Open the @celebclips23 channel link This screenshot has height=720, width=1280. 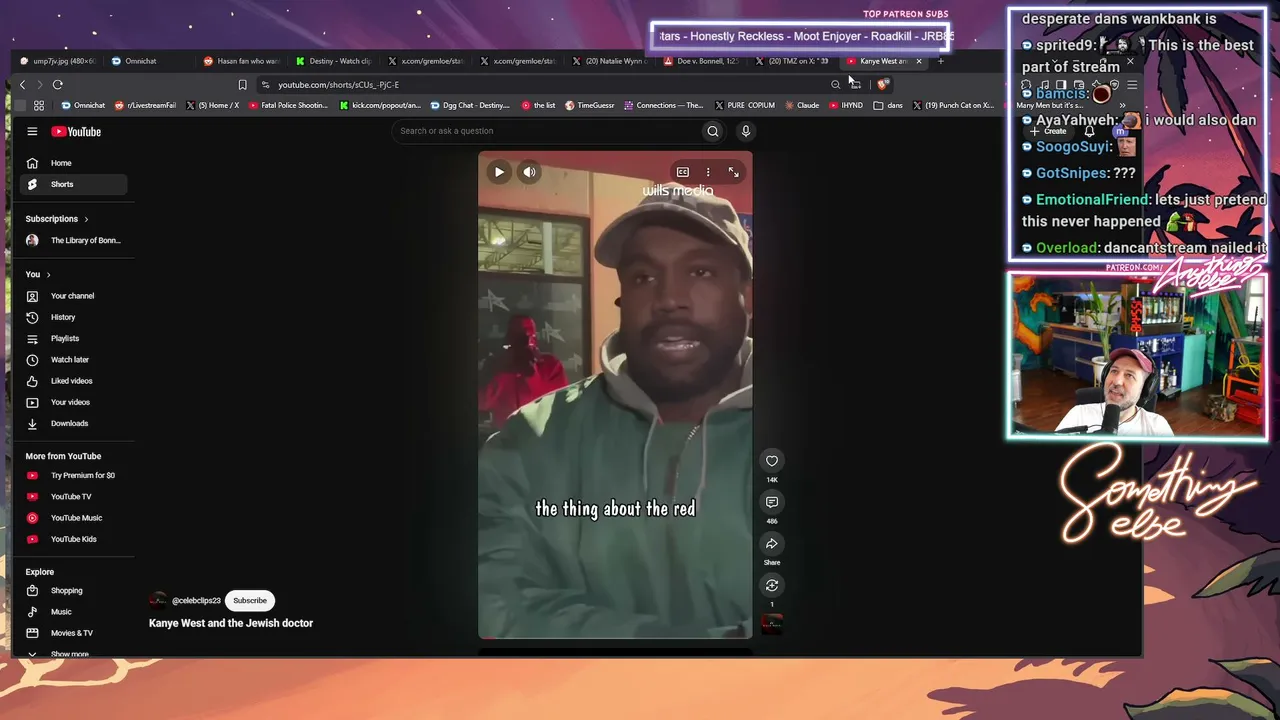point(196,601)
